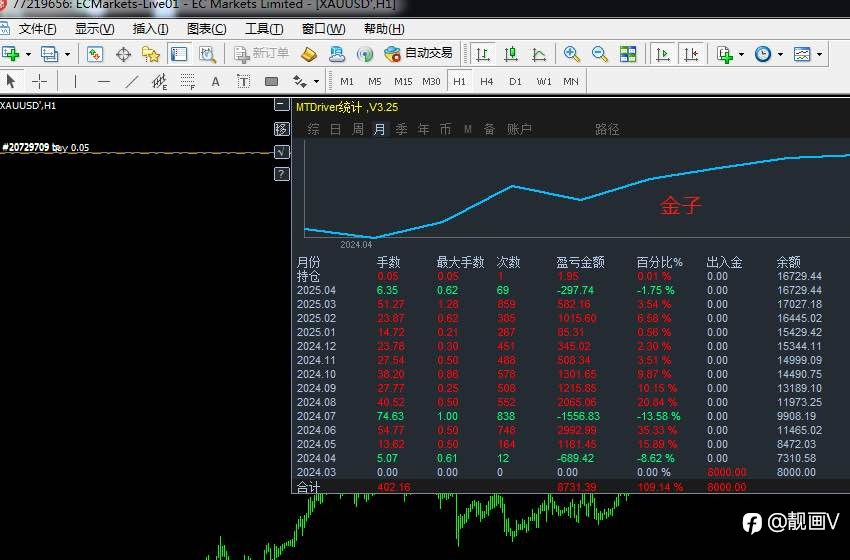
Task: Show the Terminal window icon
Action: click(179, 54)
